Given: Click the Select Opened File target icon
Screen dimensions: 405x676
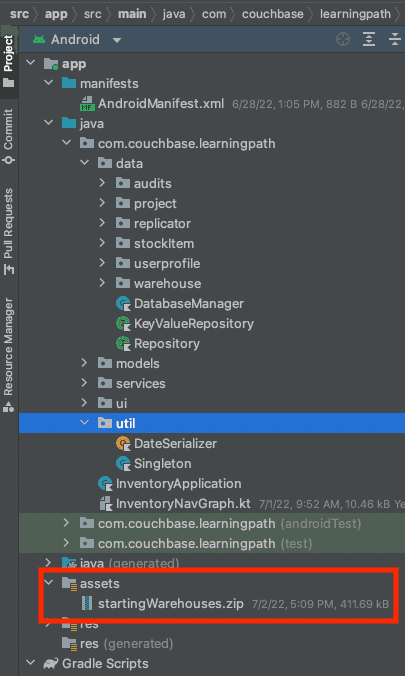Looking at the screenshot, I should click(x=343, y=40).
